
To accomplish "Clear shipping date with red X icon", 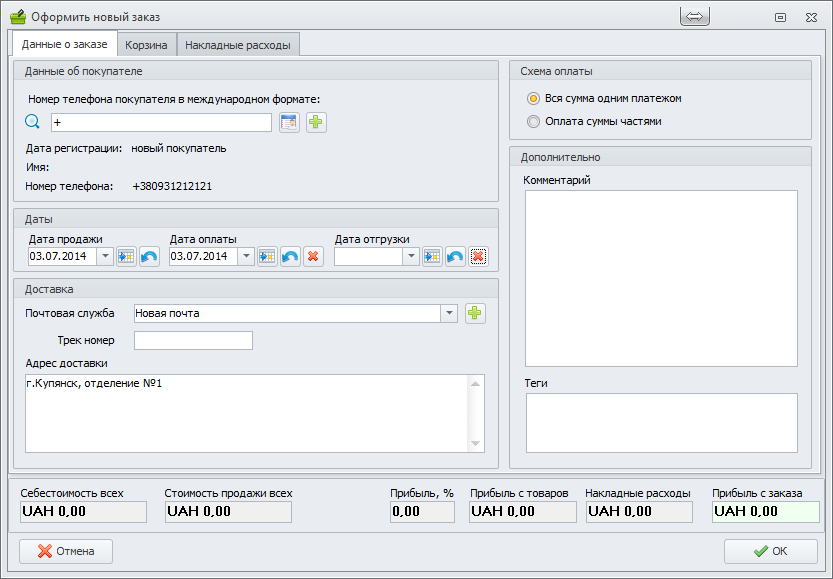I will pos(478,257).
